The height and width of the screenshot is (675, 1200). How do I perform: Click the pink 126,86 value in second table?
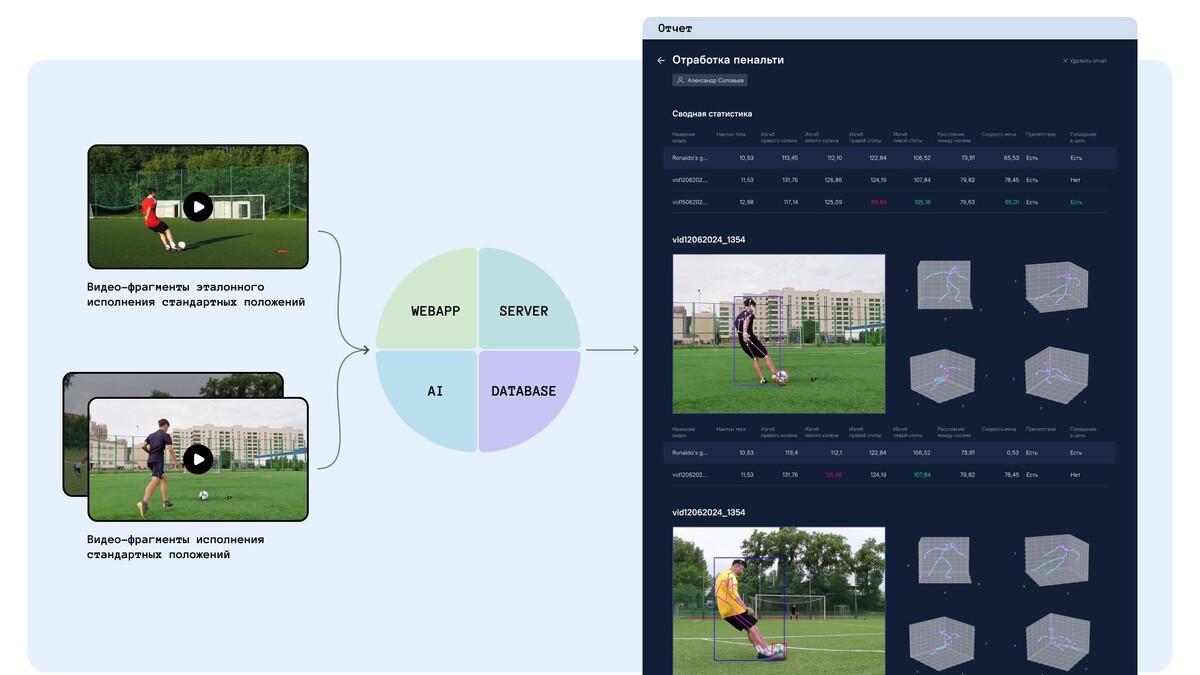833,475
